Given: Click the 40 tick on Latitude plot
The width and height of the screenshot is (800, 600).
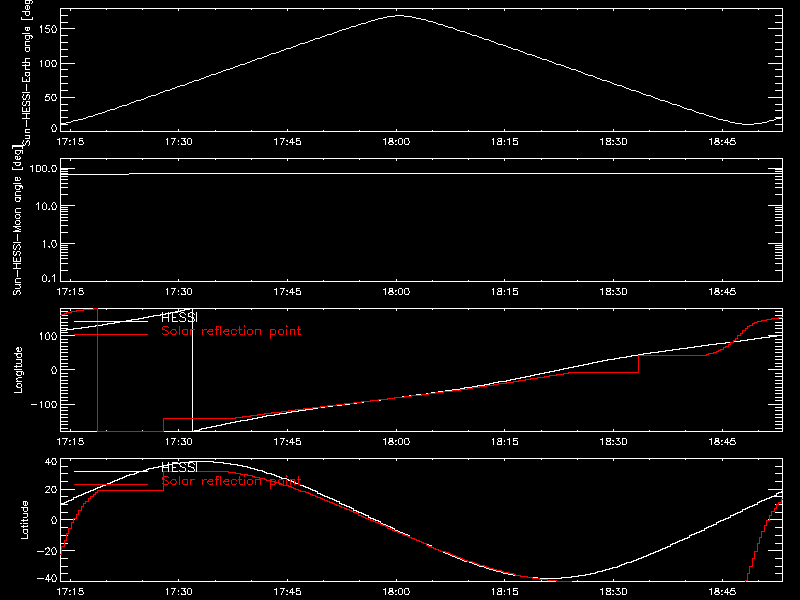Looking at the screenshot, I should [51, 462].
